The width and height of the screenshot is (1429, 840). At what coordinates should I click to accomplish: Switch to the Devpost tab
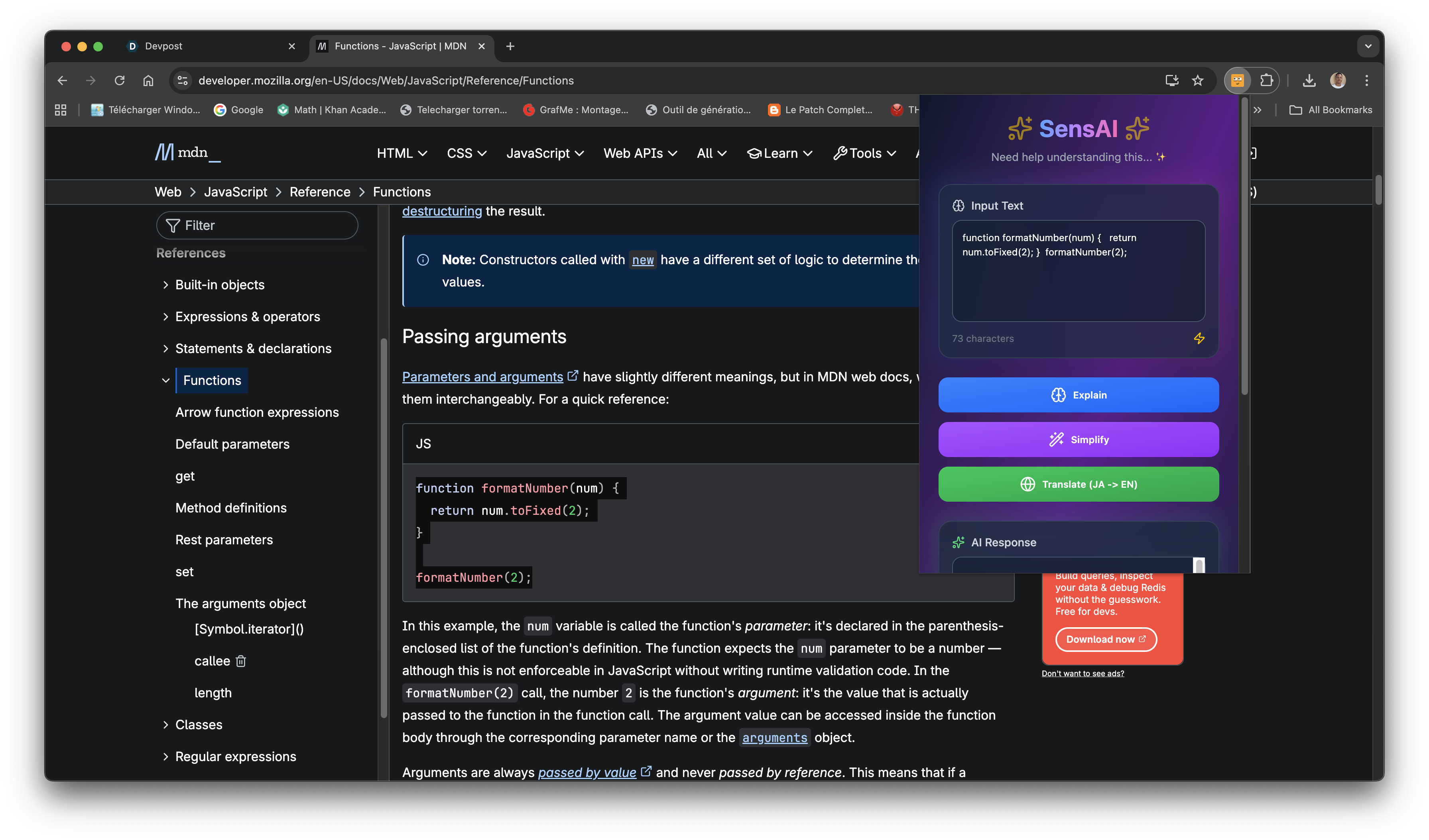(x=163, y=47)
